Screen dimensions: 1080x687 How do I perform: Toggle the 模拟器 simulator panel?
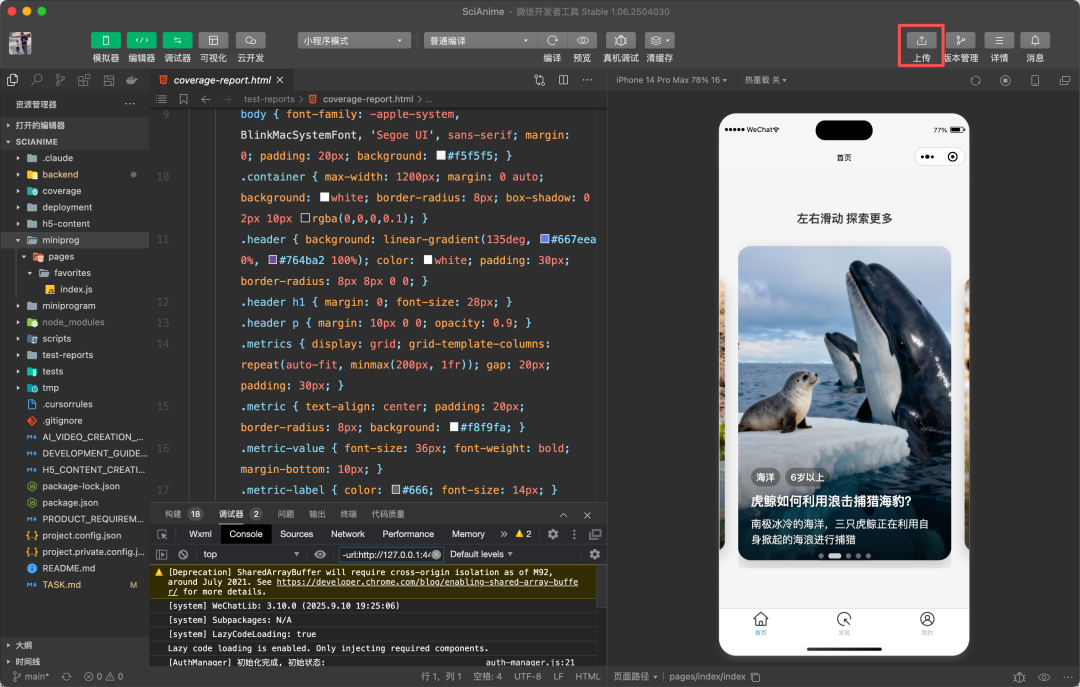(x=105, y=41)
